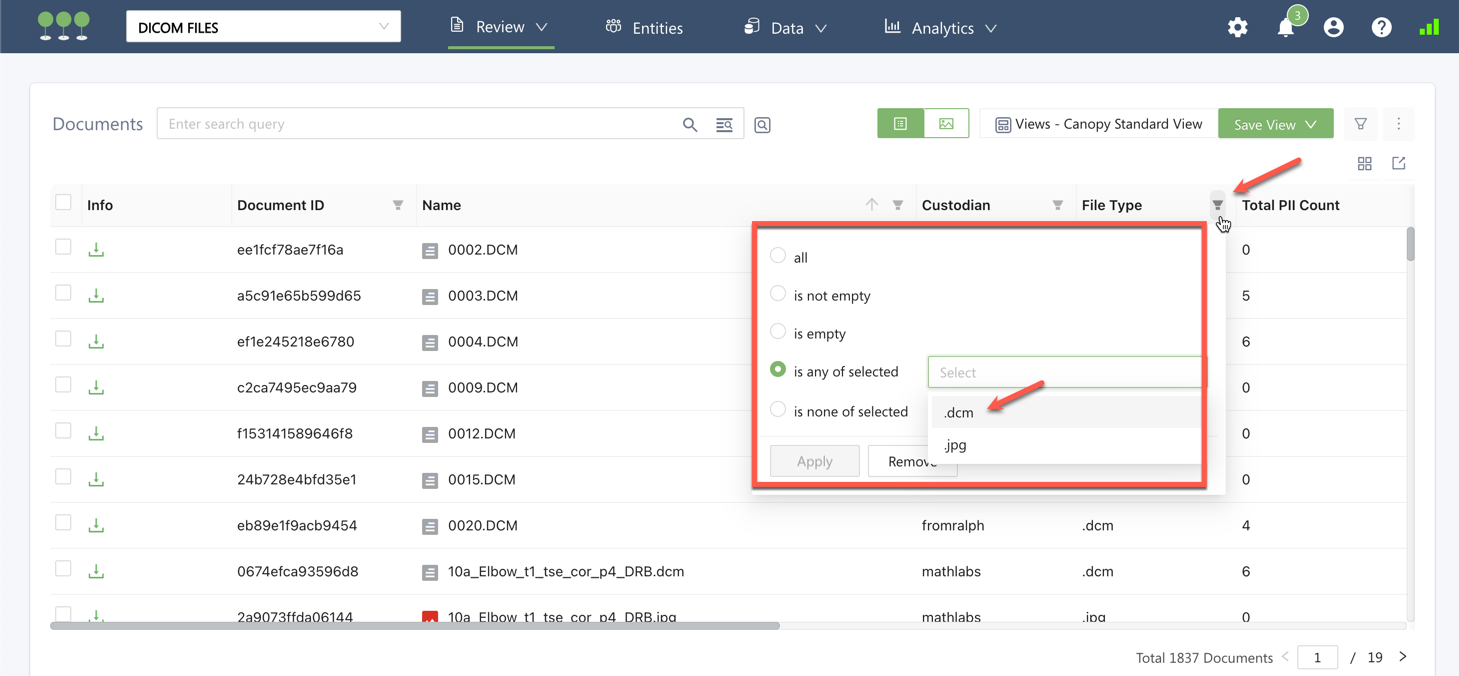Image resolution: width=1459 pixels, height=676 pixels.
Task: Check the box for row 0002.DCM
Action: pyautogui.click(x=63, y=246)
